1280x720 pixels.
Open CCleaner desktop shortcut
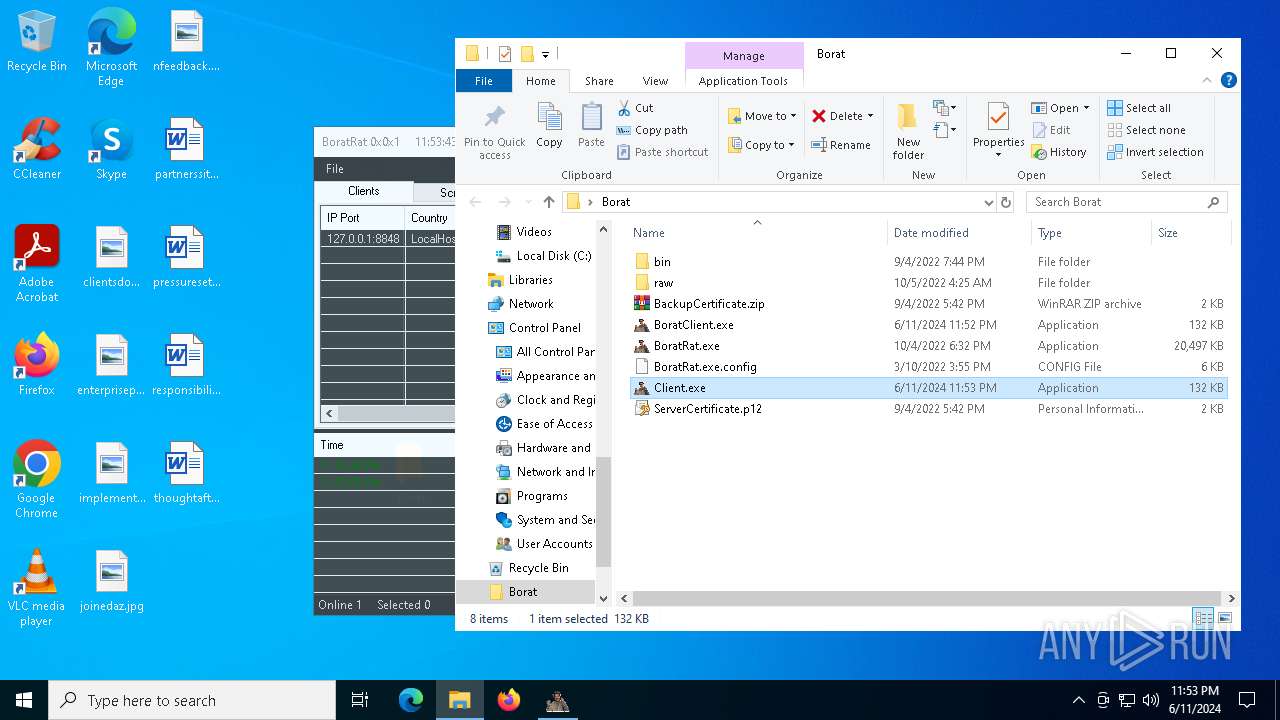[x=37, y=149]
